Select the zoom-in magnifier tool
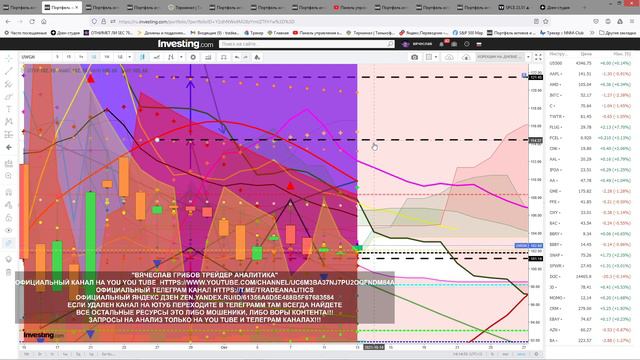This screenshot has height=360, width=640. (9, 176)
